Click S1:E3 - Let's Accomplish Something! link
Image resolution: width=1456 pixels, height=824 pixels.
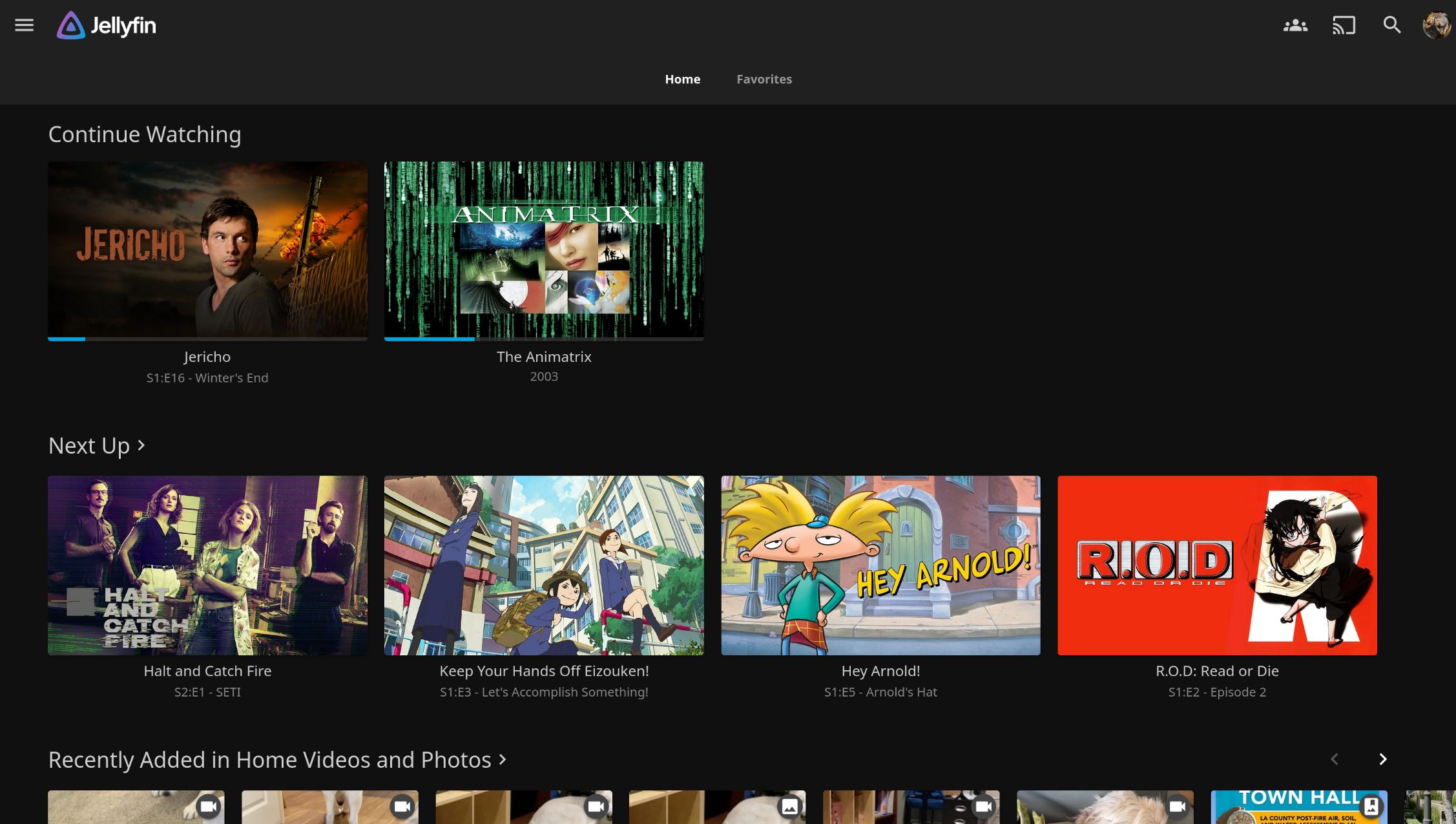(544, 692)
